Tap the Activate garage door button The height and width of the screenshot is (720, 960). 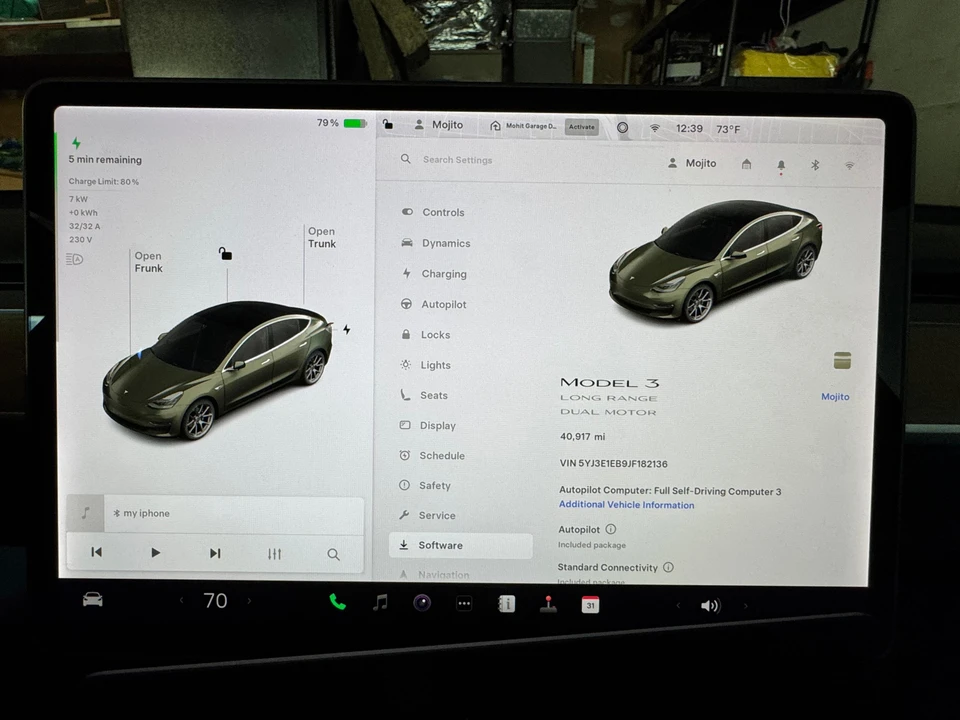(582, 127)
